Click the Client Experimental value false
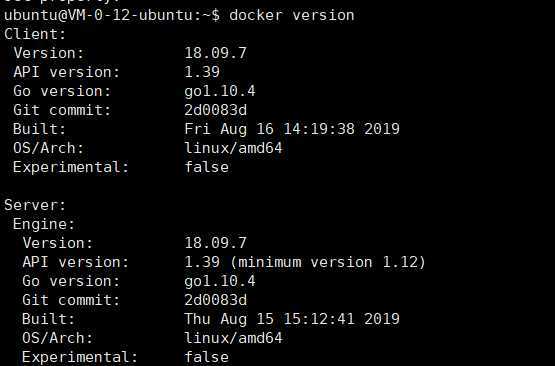 (206, 167)
